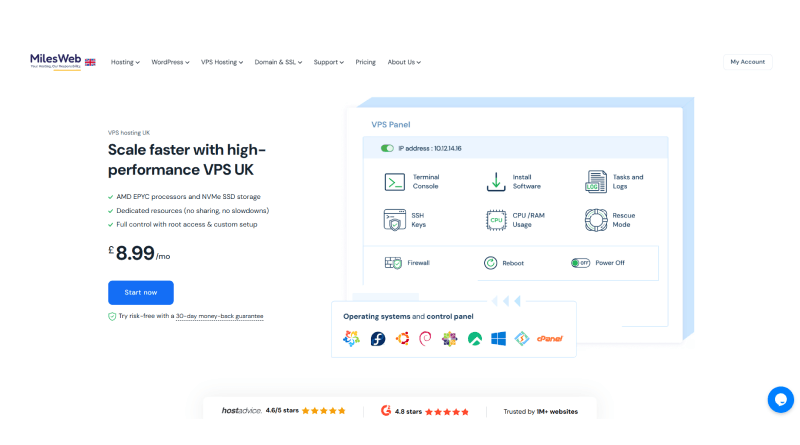Click the hostadvice logo

coord(241,410)
